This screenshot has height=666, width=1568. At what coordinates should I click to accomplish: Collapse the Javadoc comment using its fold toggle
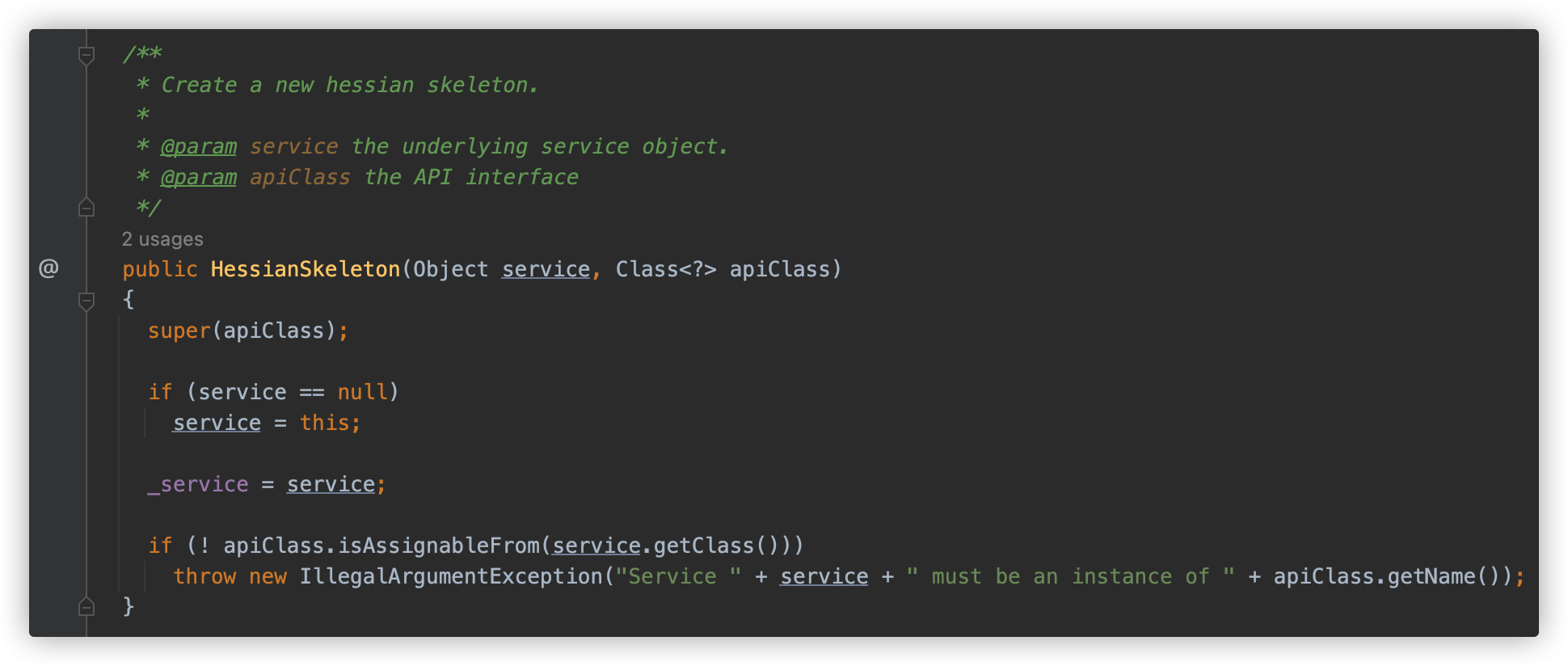pyautogui.click(x=86, y=55)
